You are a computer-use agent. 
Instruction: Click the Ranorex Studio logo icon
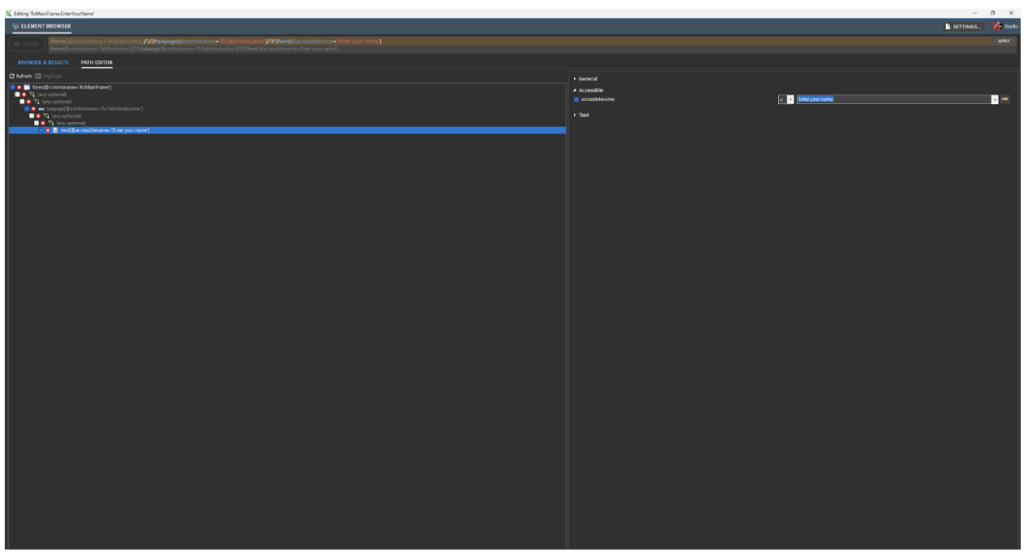[997, 26]
